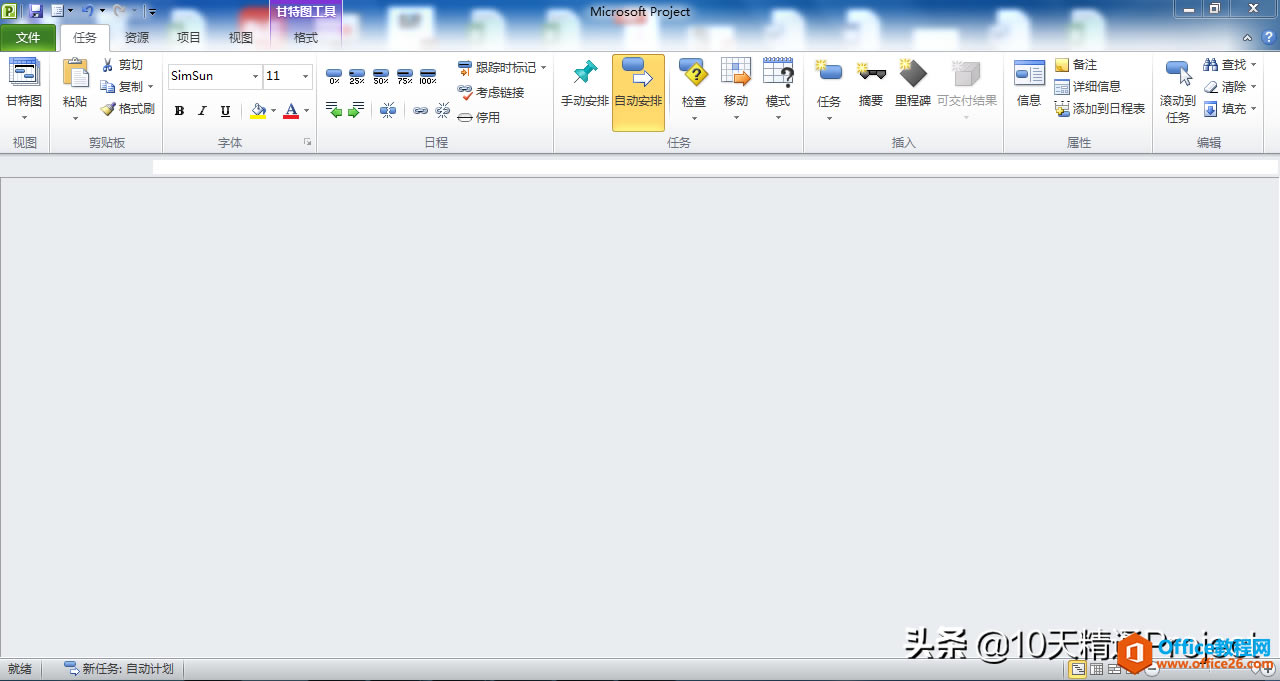点击状态栏「新任务: 自动计划」按钮

pyautogui.click(x=118, y=668)
